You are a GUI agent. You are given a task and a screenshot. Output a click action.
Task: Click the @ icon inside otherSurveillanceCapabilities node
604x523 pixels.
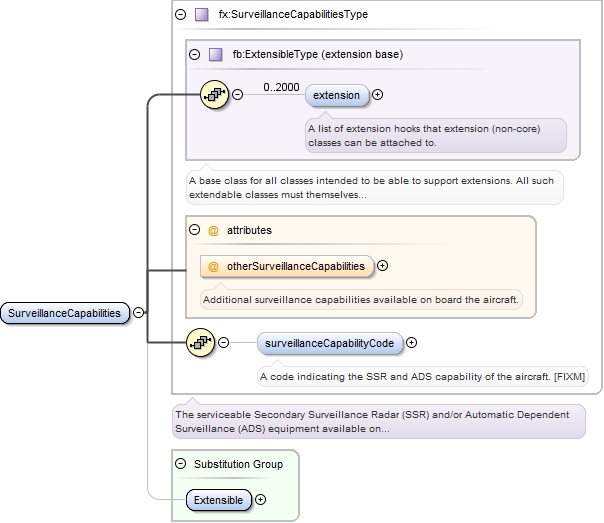pyautogui.click(x=213, y=266)
